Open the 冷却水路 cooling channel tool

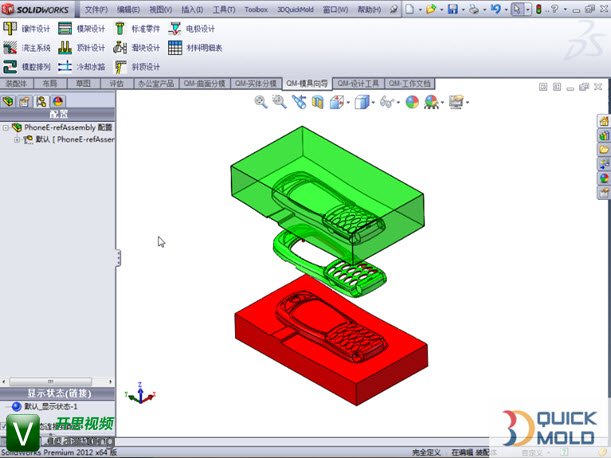(81, 67)
